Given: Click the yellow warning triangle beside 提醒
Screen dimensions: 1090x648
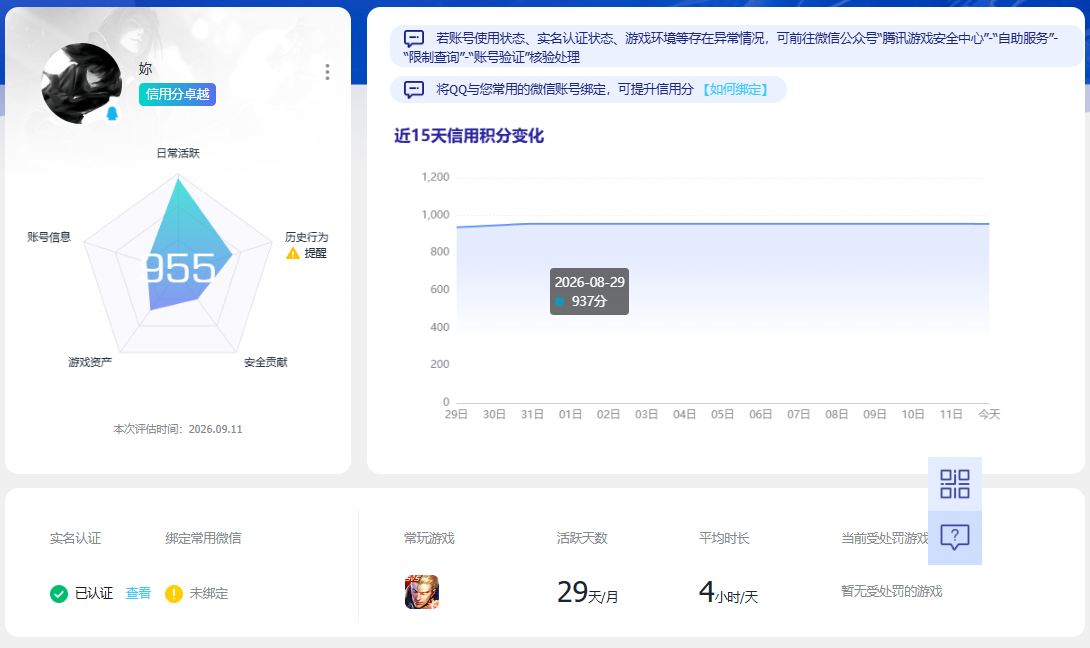Looking at the screenshot, I should tap(293, 253).
